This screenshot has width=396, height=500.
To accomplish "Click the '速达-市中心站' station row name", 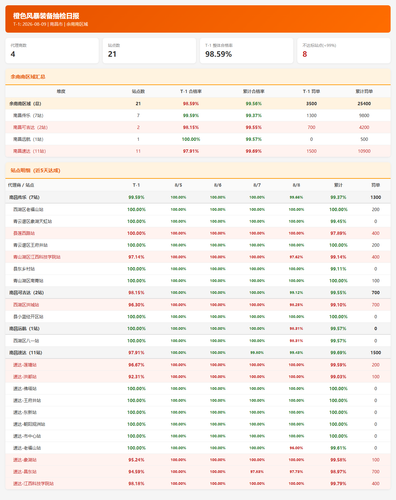I will [x=27, y=436].
